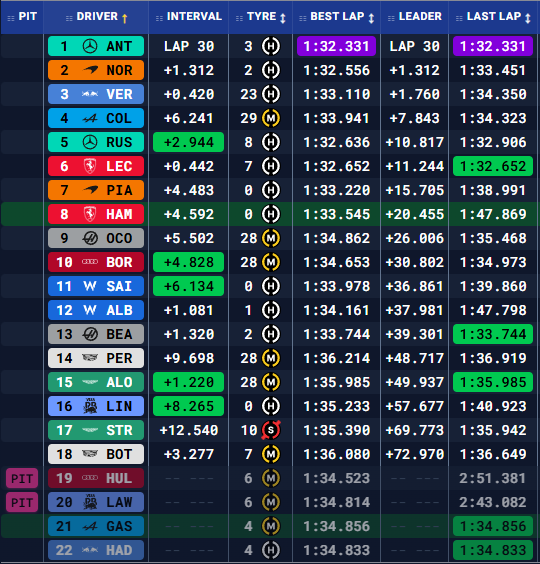The height and width of the screenshot is (564, 540).
Task: Click the Aston Martin logo on ALO's badge
Action: click(90, 382)
